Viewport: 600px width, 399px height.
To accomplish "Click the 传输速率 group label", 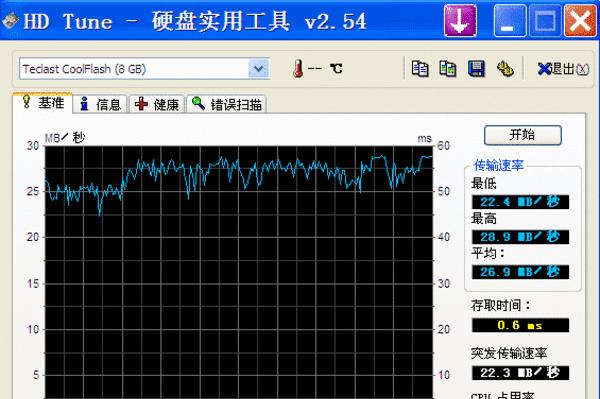I will (499, 165).
